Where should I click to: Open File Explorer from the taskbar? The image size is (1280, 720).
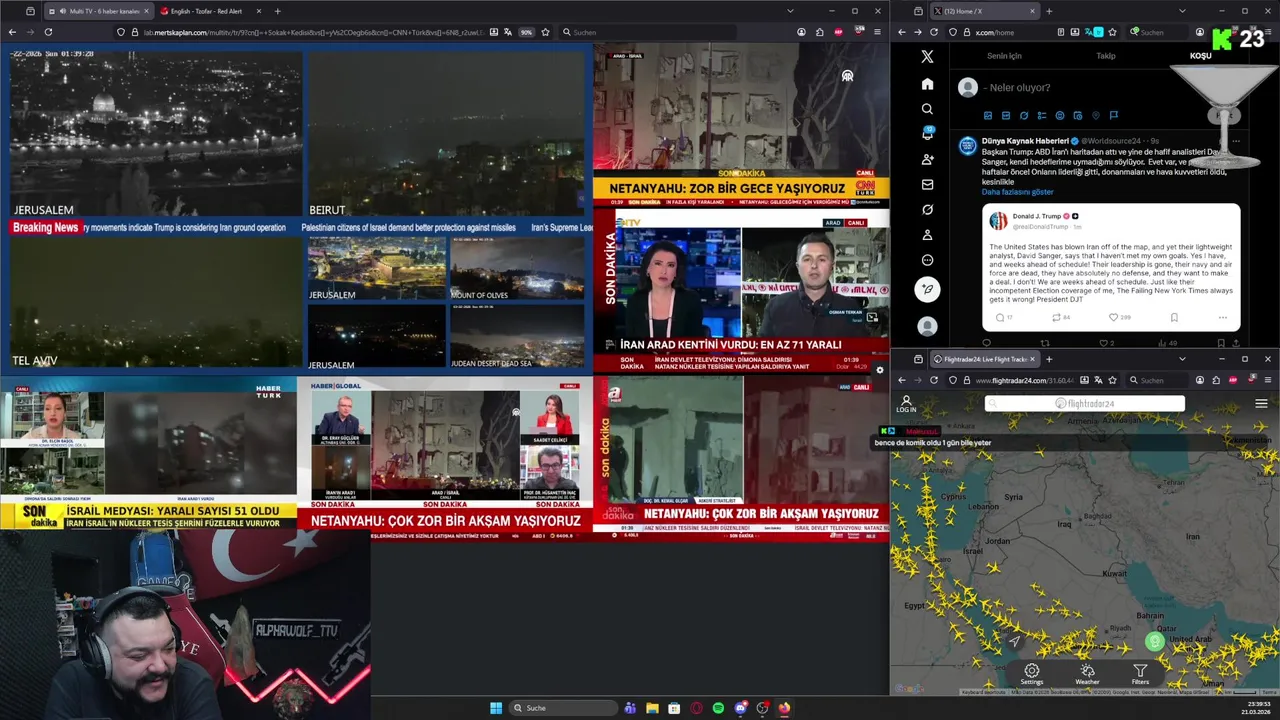coord(652,708)
